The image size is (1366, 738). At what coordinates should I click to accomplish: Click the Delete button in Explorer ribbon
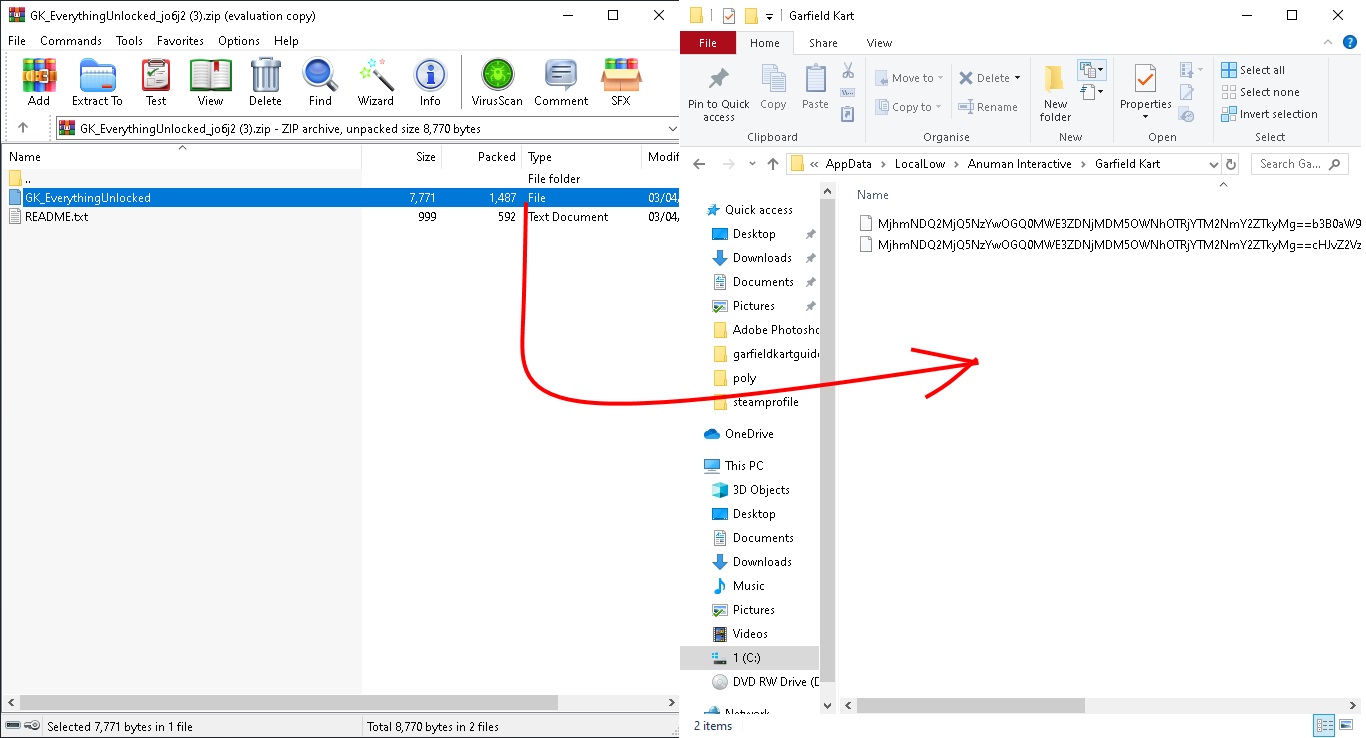point(984,78)
